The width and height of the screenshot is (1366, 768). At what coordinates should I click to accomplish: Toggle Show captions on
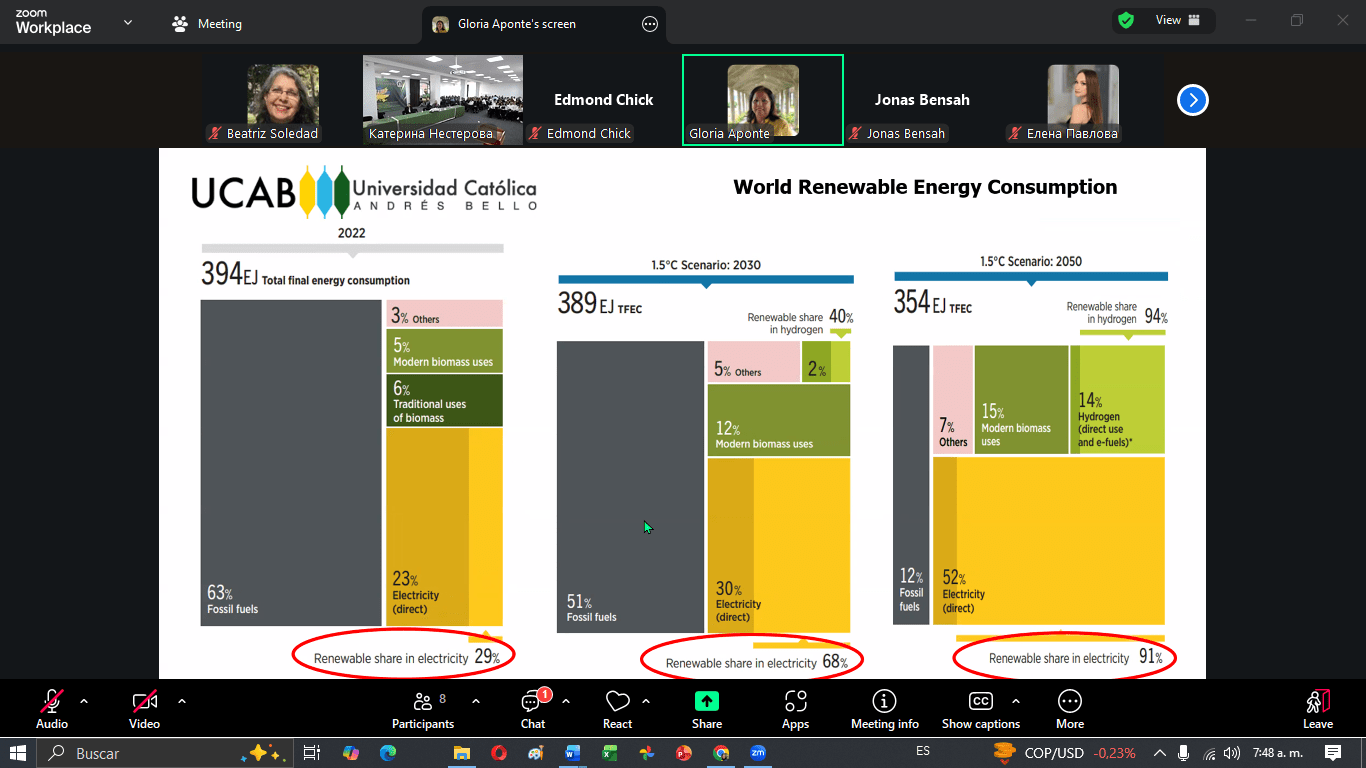tap(980, 709)
